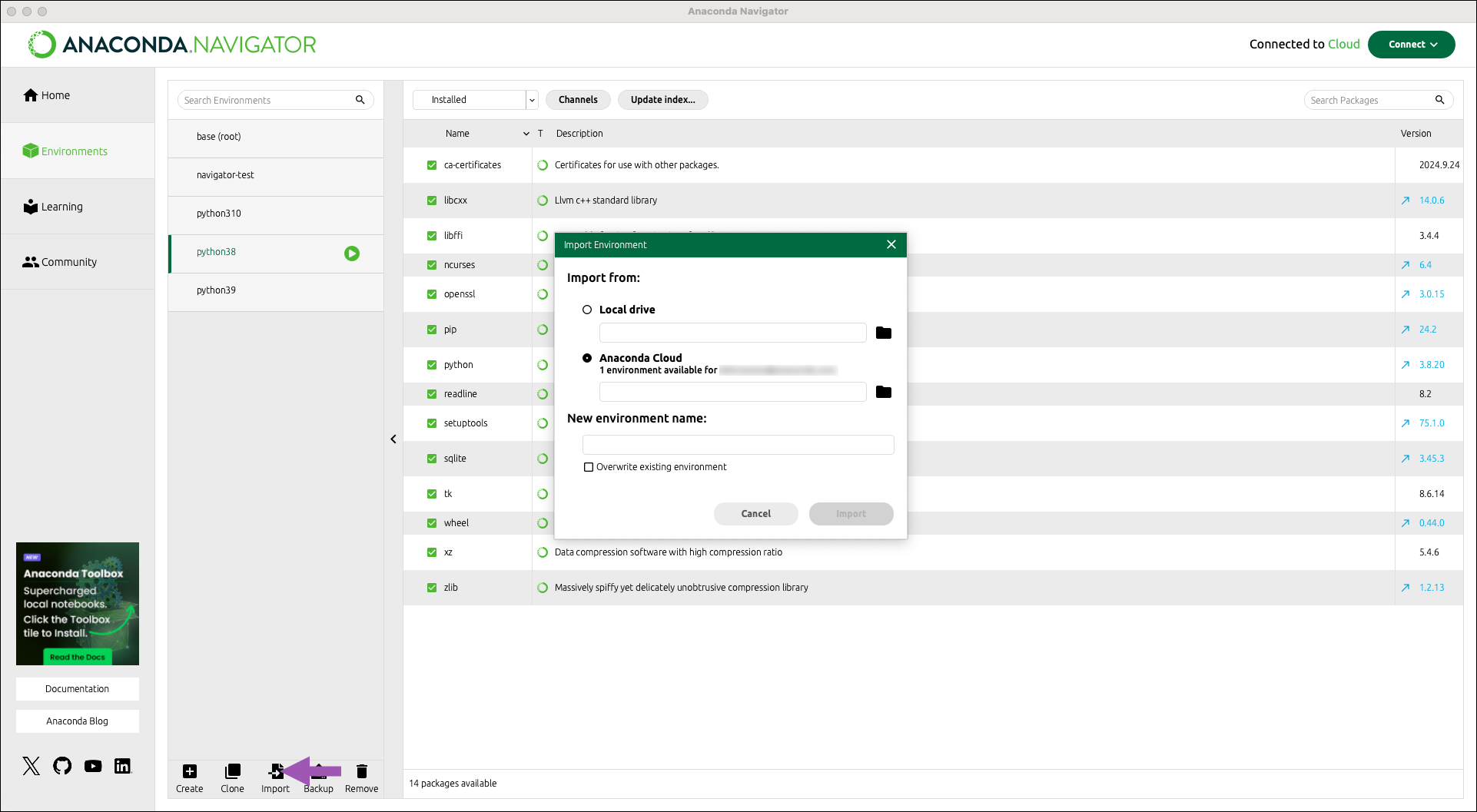Uncheck the libcxx package checkbox
Screen dimensions: 1477x812
click(432, 201)
